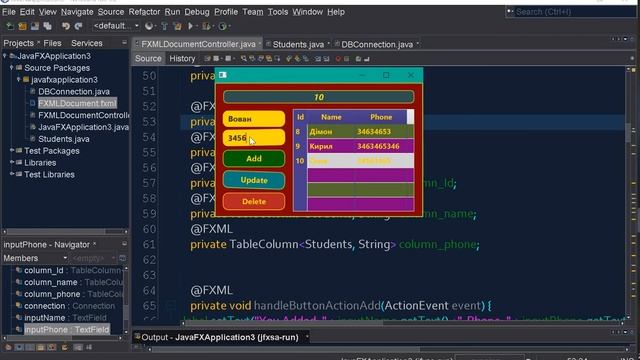Select JavaFXApplication3.java in project tree
This screenshot has width=640, height=360.
click(83, 127)
